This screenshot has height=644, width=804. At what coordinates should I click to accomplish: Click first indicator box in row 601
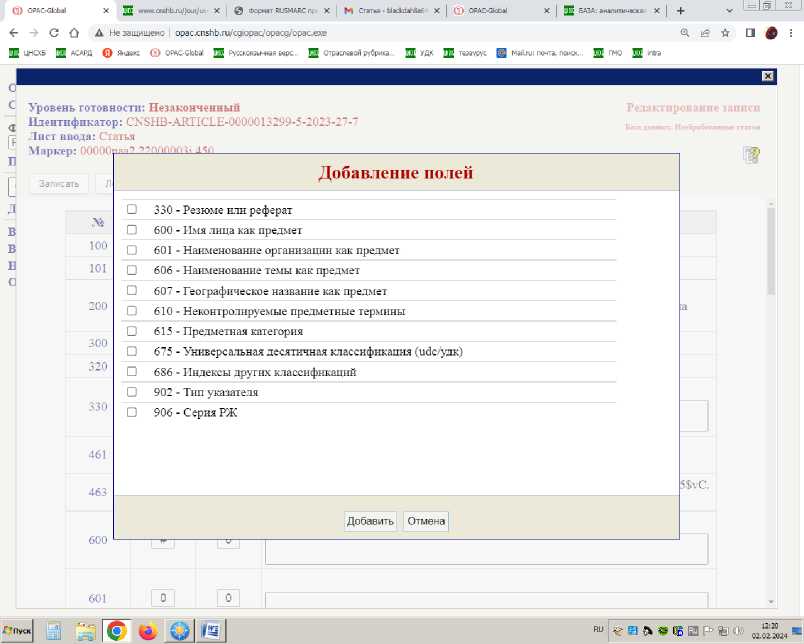point(163,598)
